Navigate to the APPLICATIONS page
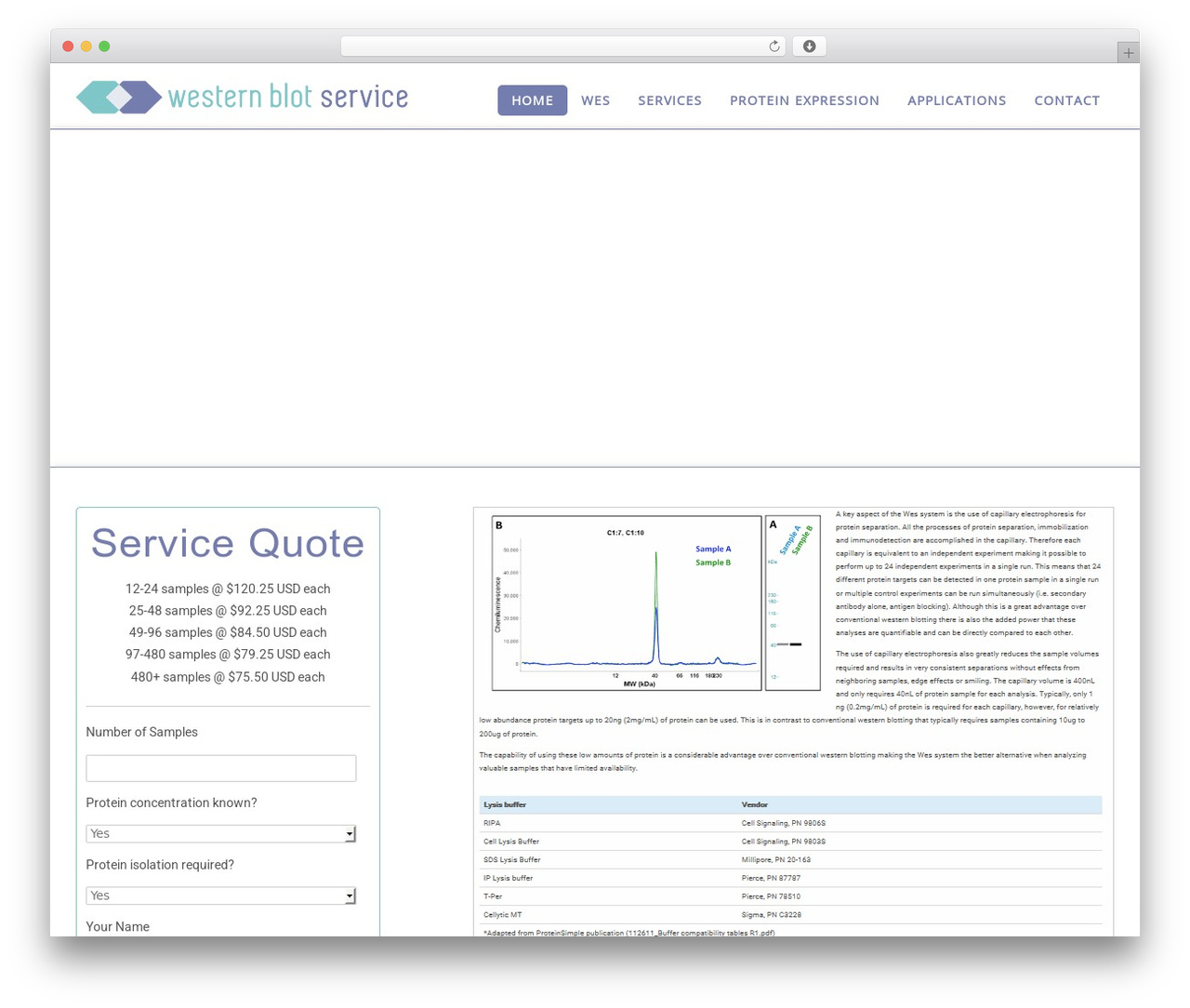 click(957, 100)
